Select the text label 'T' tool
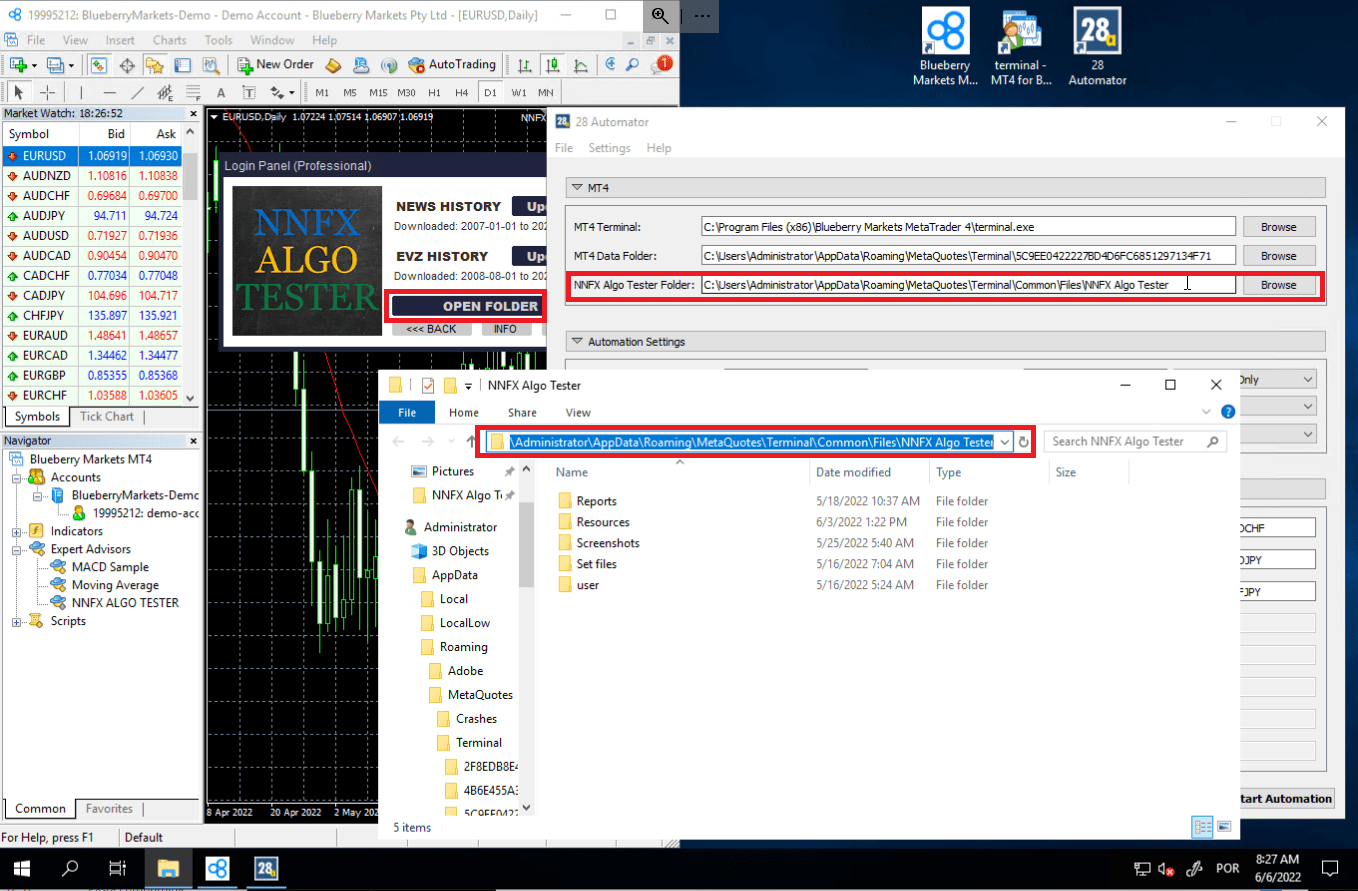The width and height of the screenshot is (1358, 891). [248, 93]
